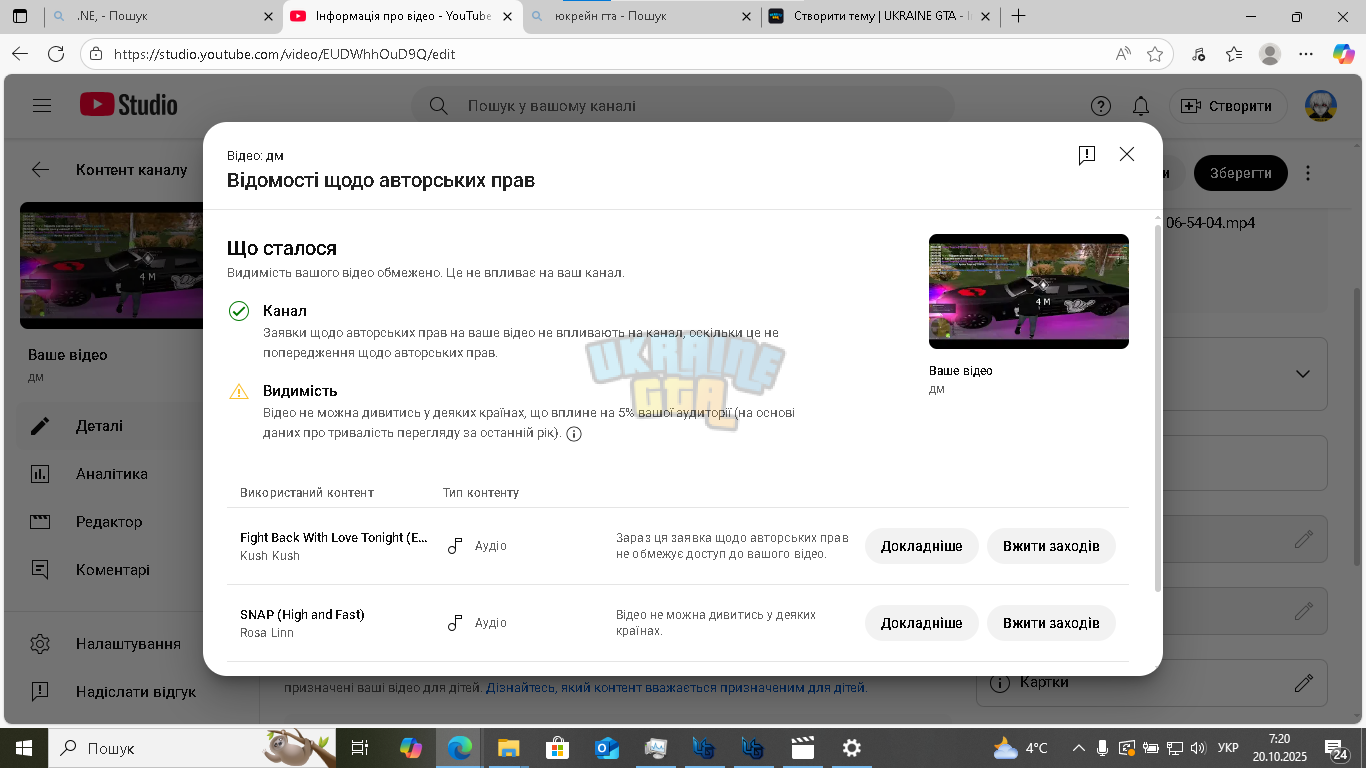Open the Створити create button
The width and height of the screenshot is (1366, 768).
coord(1228,106)
